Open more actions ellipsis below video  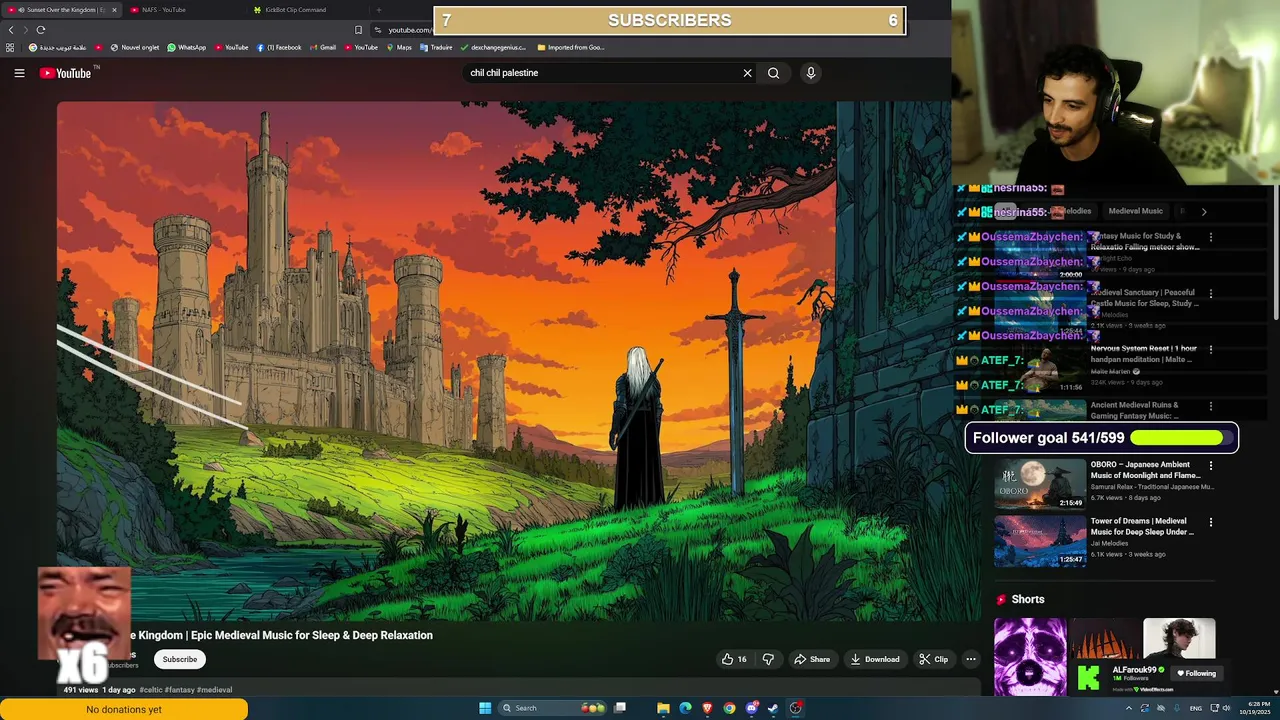coord(970,659)
